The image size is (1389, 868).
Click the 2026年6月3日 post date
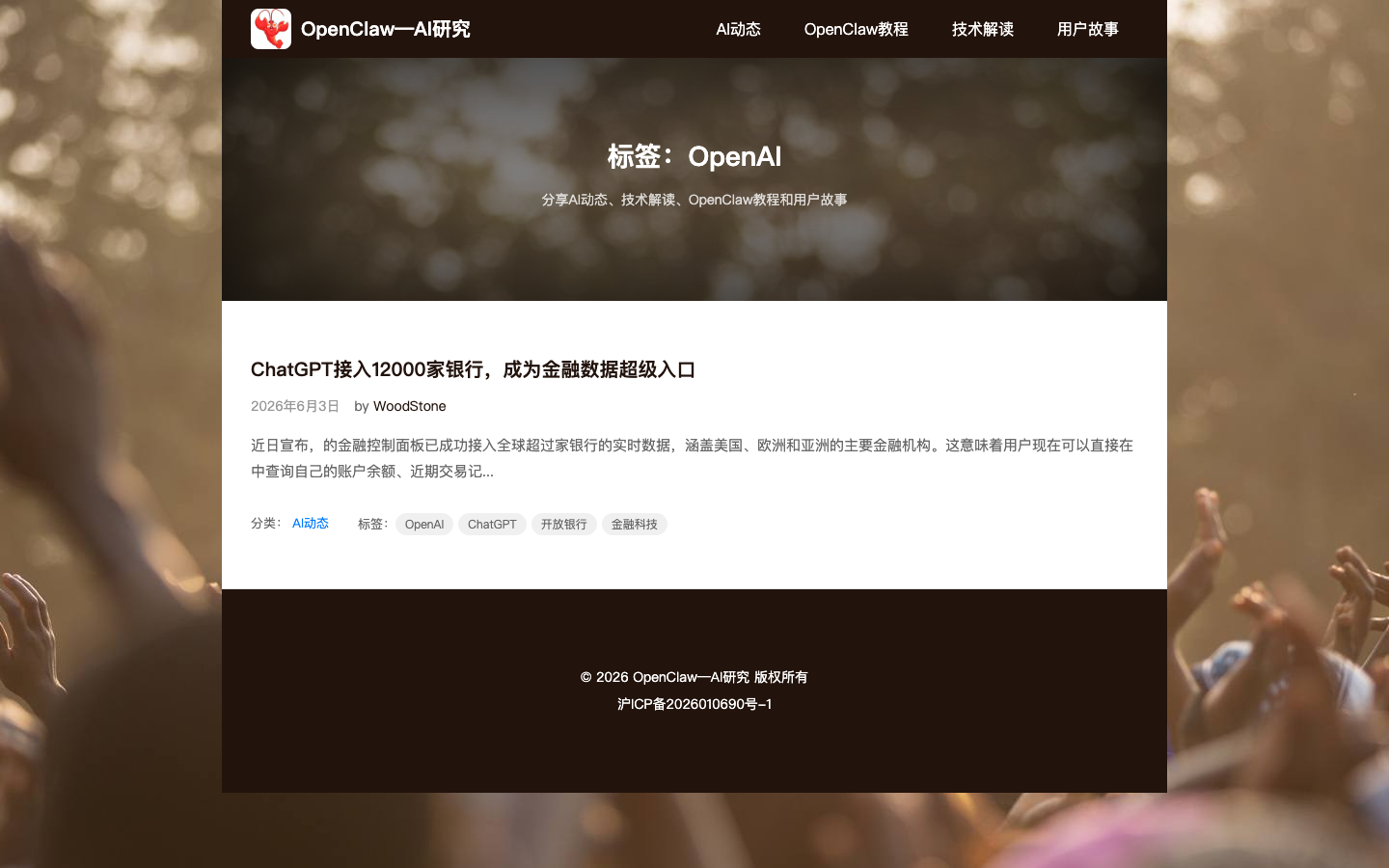295,406
